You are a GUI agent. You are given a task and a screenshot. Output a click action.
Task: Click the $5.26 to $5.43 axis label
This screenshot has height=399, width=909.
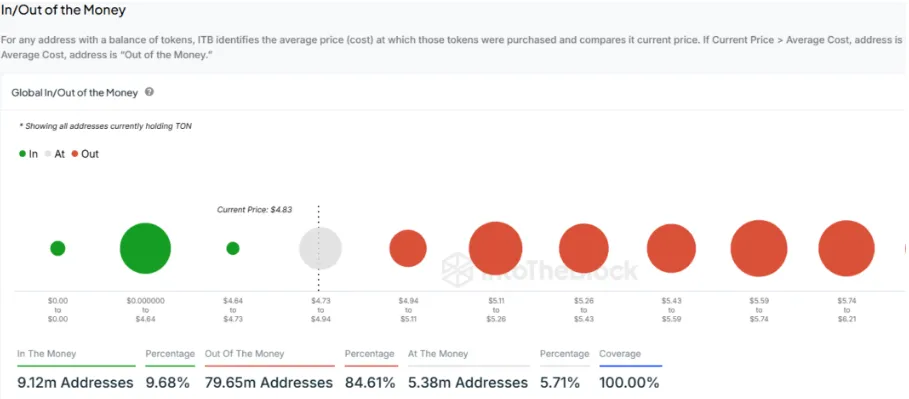click(584, 310)
